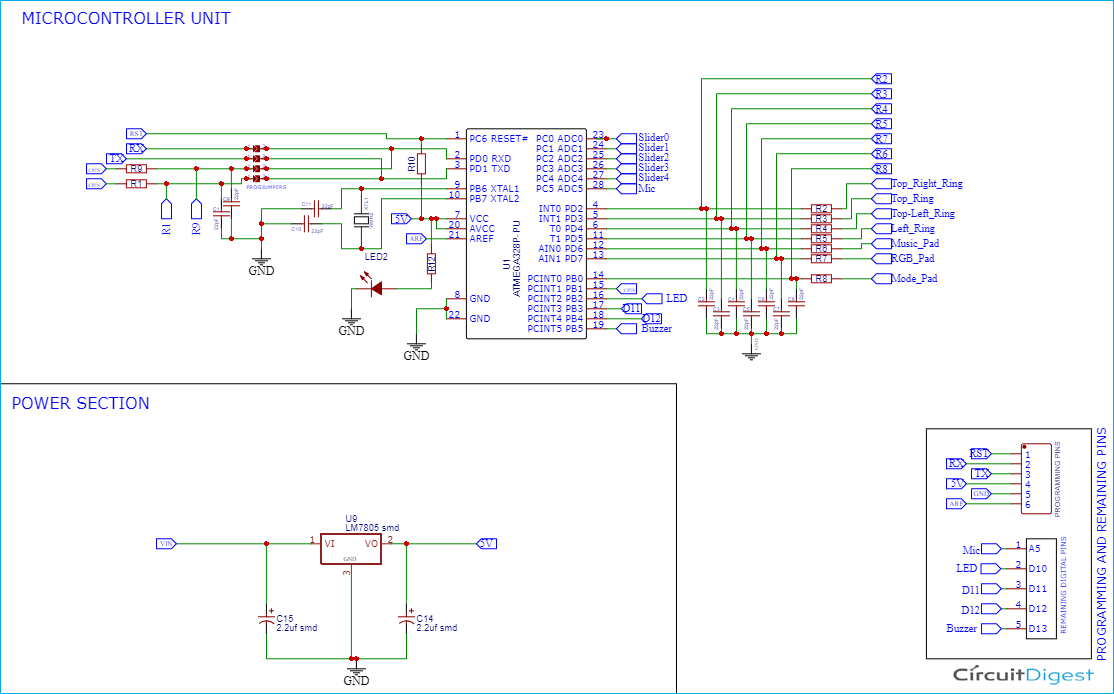Click the R8 net flag at top right

tap(881, 168)
